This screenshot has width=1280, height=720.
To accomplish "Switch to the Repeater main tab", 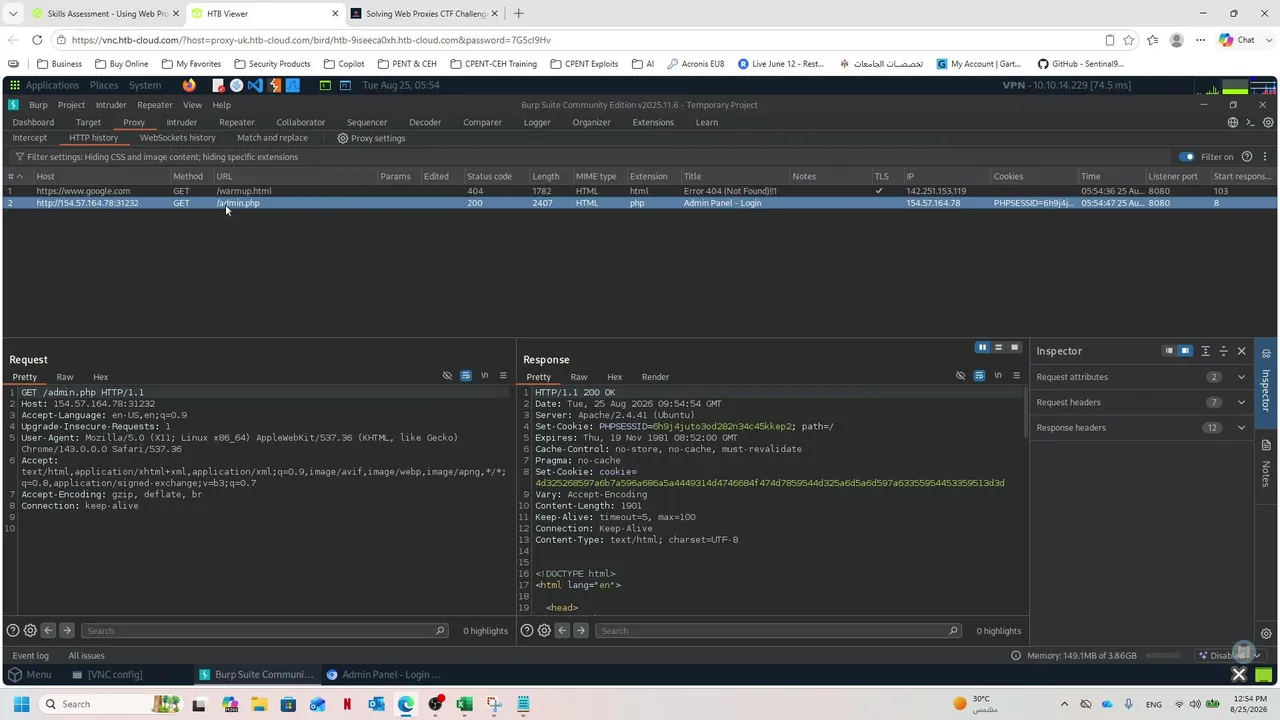I will click(x=237, y=122).
